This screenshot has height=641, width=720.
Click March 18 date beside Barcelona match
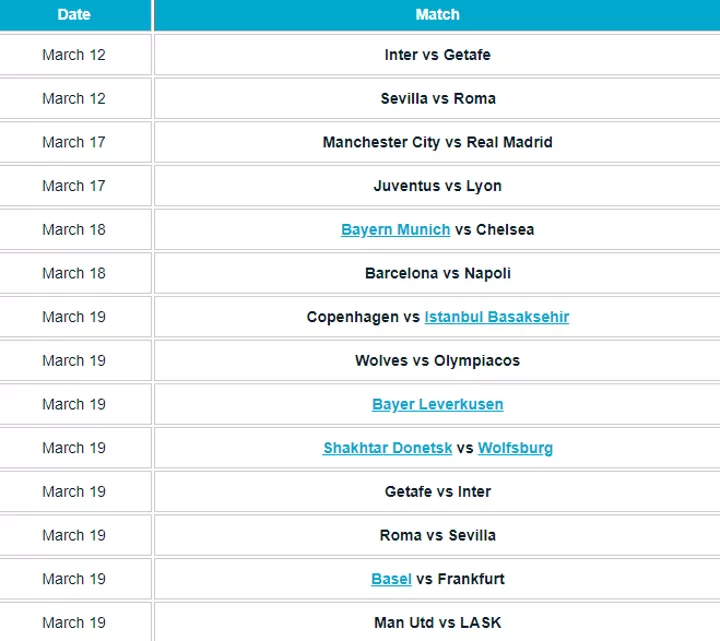click(74, 274)
